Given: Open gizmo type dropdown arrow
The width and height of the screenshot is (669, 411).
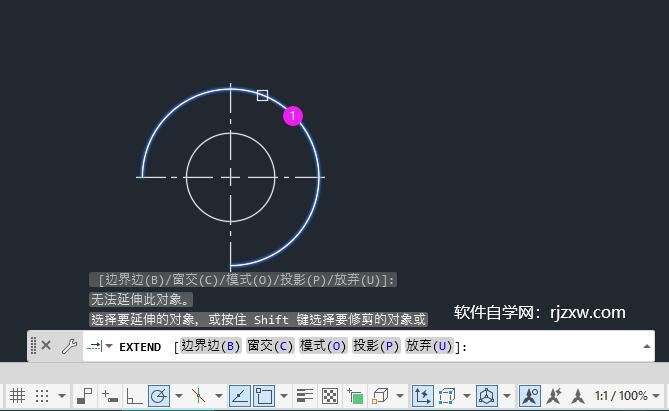Looking at the screenshot, I should click(x=507, y=396).
